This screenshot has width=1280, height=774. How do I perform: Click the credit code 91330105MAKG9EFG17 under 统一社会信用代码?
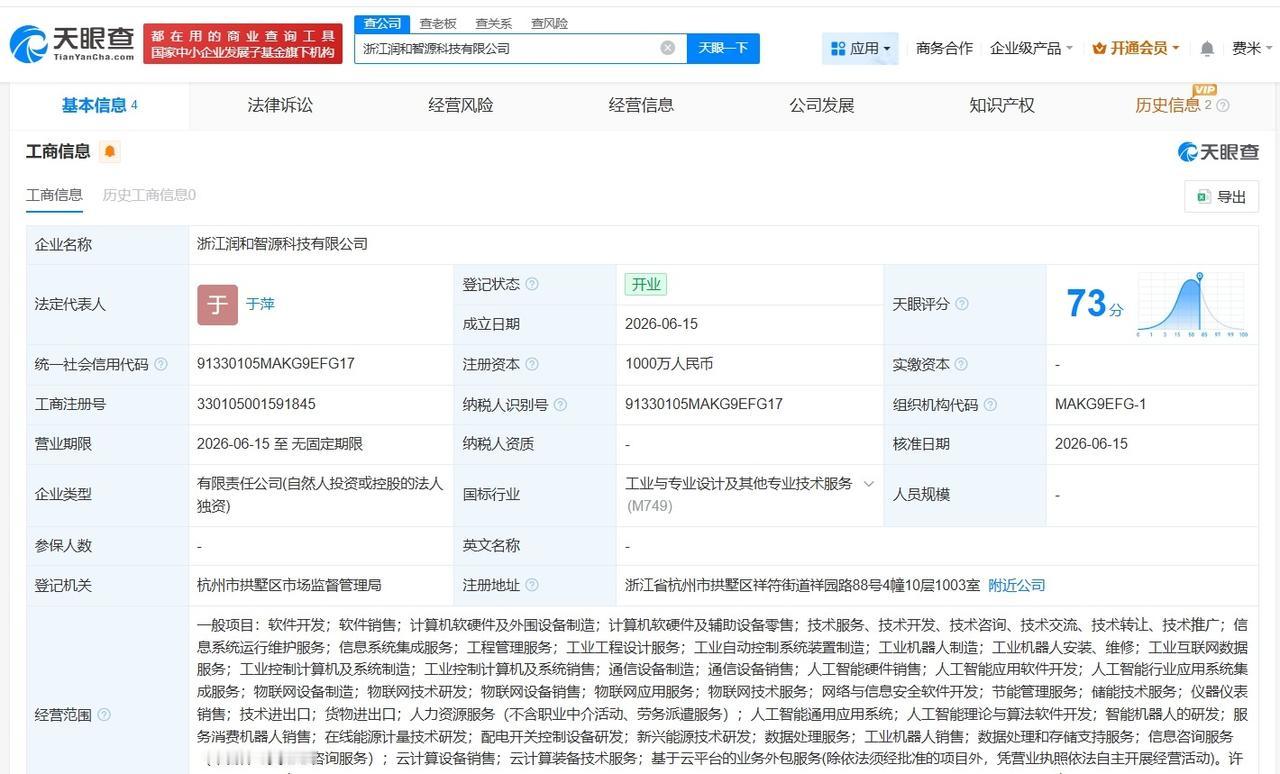coord(276,364)
